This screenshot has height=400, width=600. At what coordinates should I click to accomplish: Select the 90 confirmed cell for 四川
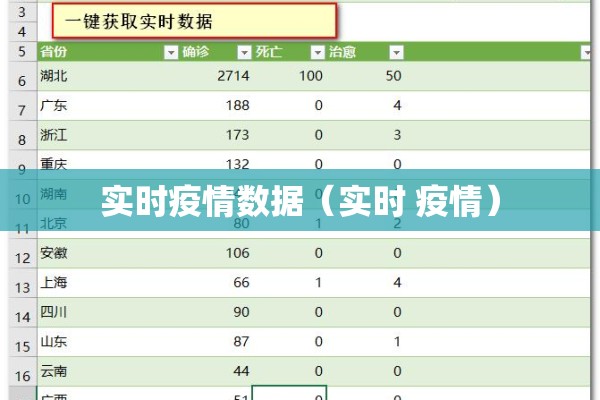216,312
